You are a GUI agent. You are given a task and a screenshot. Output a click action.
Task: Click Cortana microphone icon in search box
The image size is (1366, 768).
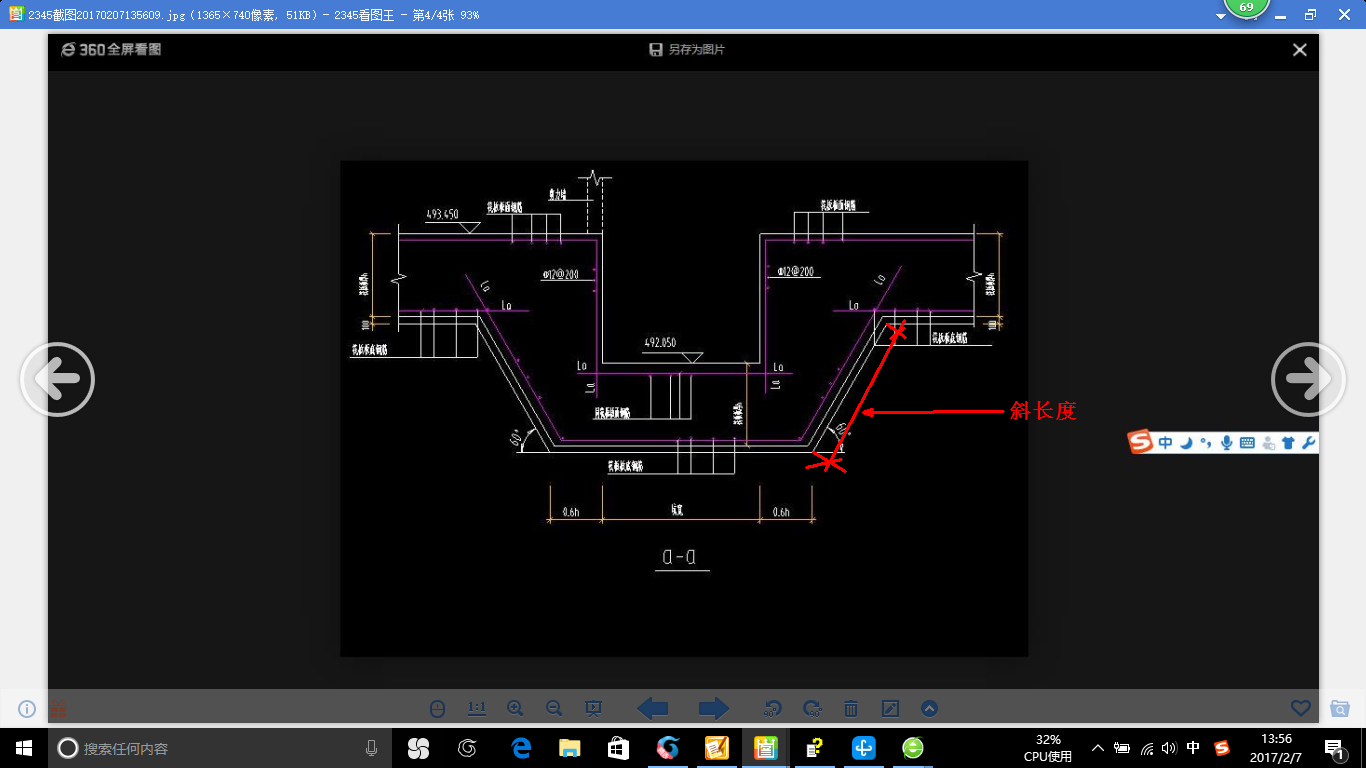(x=372, y=748)
